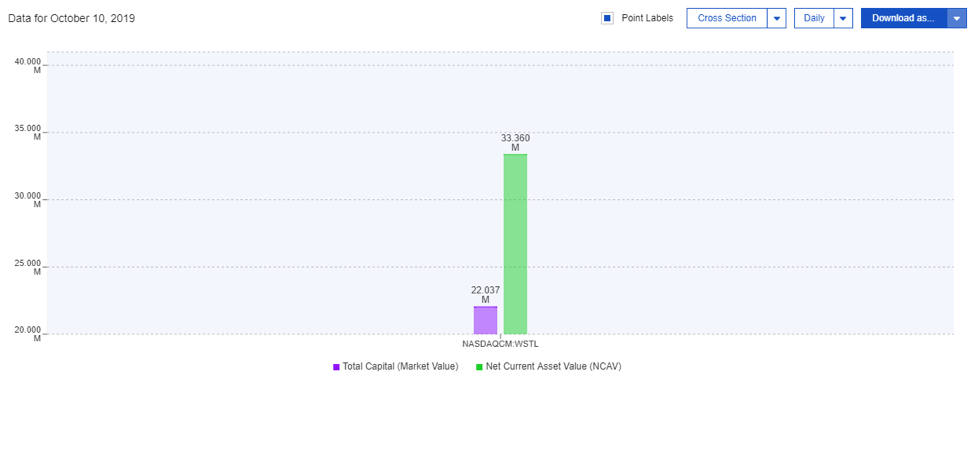Screen dimensions: 974x449
Task: Click the 30.000 M y-axis label
Action: coord(28,199)
